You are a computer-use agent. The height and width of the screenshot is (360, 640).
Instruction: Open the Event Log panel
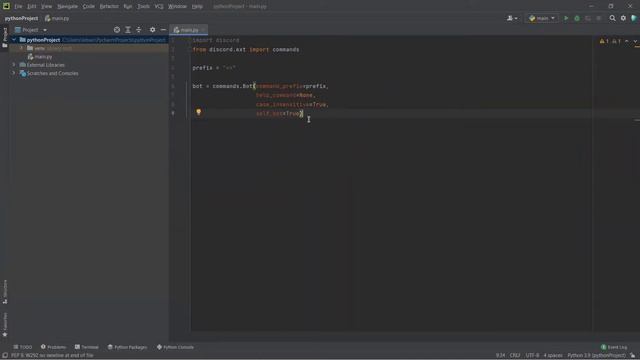coord(614,347)
